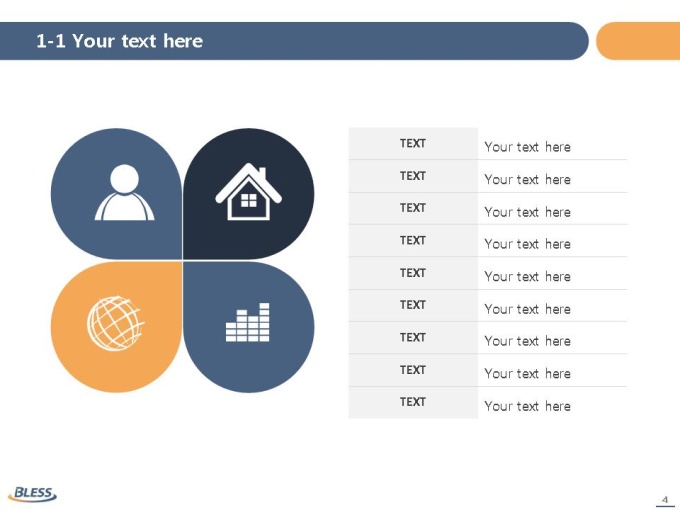Select the first TEXT label cell

click(x=413, y=144)
